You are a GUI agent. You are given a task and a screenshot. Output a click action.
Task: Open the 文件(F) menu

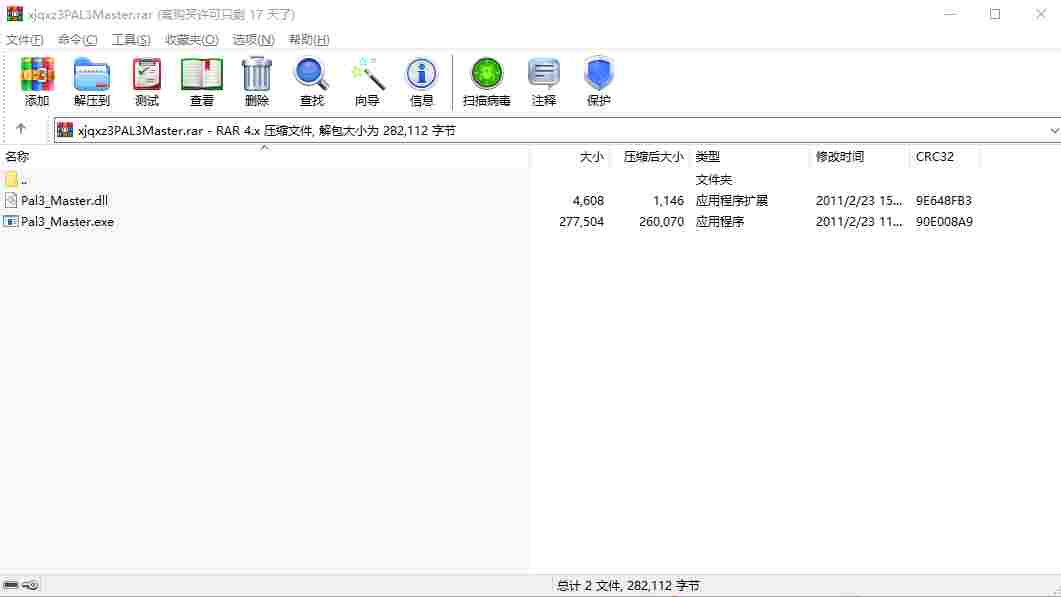point(25,39)
